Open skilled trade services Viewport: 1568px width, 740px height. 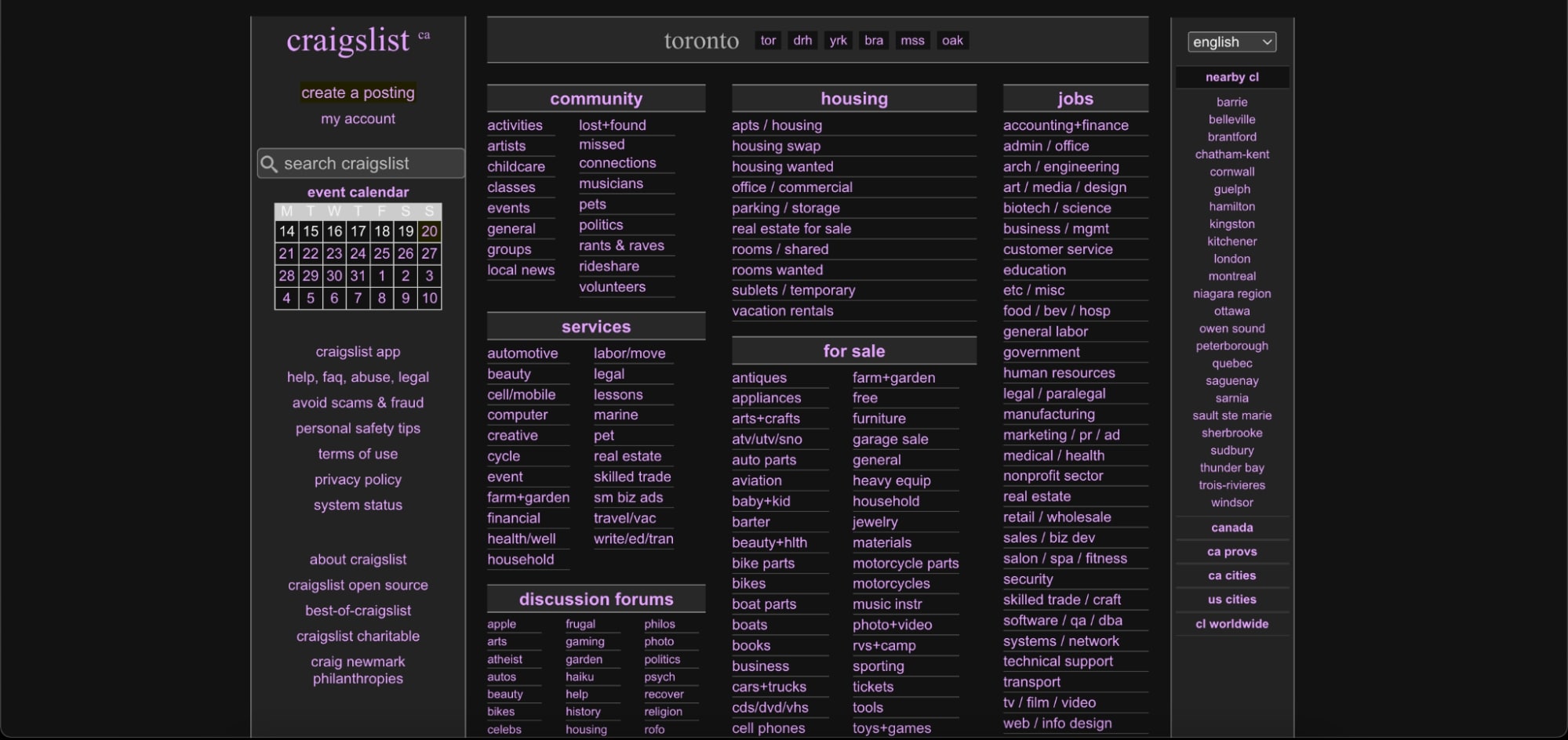632,477
